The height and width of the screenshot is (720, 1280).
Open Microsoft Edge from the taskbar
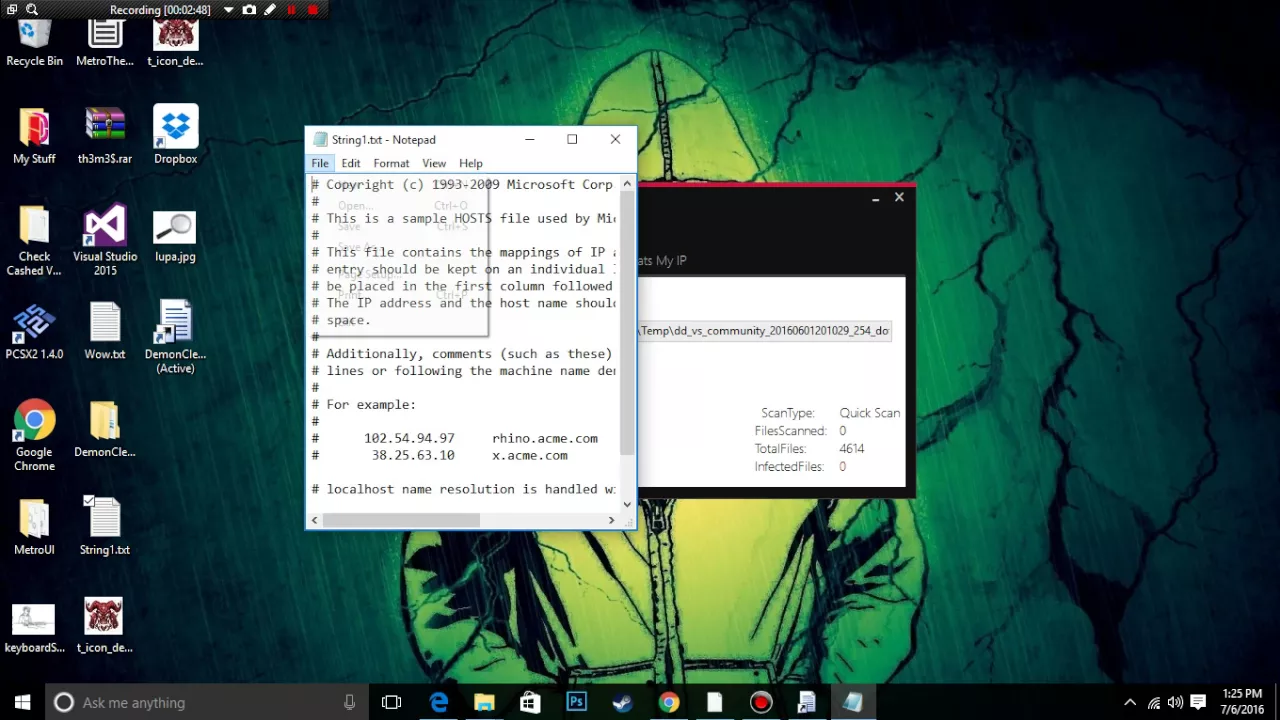pyautogui.click(x=439, y=702)
